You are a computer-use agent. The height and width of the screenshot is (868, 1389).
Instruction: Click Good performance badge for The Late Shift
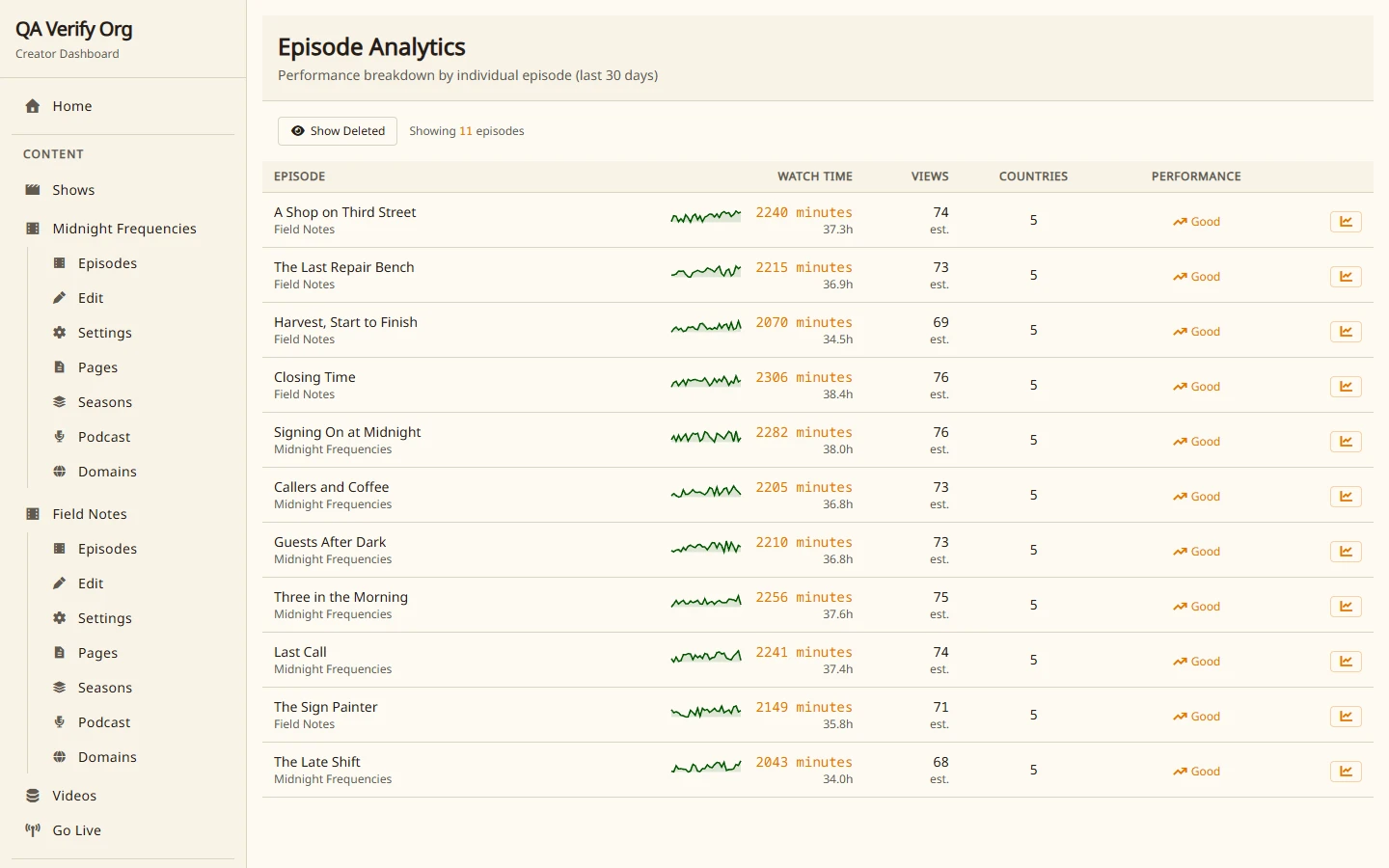point(1196,772)
